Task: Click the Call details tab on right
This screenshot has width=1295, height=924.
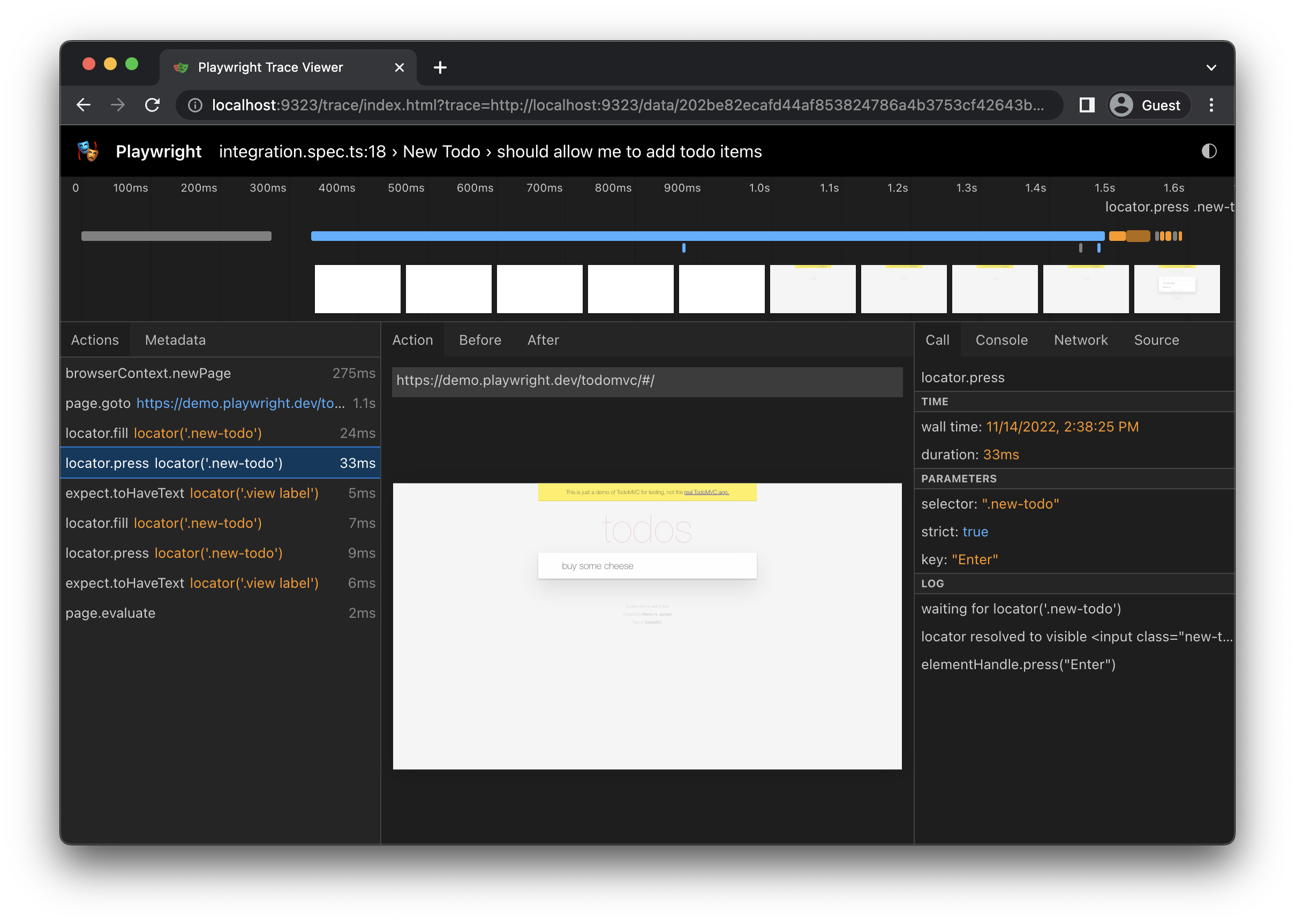Action: (x=937, y=339)
